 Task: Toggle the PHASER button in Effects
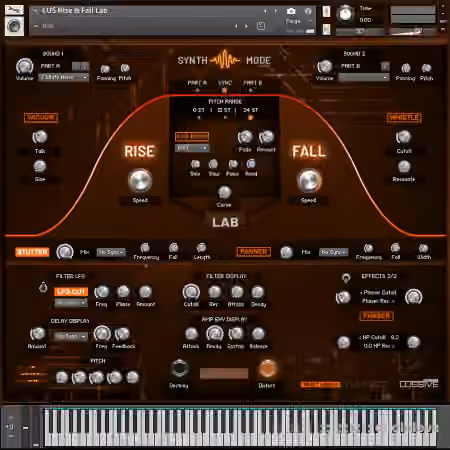[x=377, y=316]
